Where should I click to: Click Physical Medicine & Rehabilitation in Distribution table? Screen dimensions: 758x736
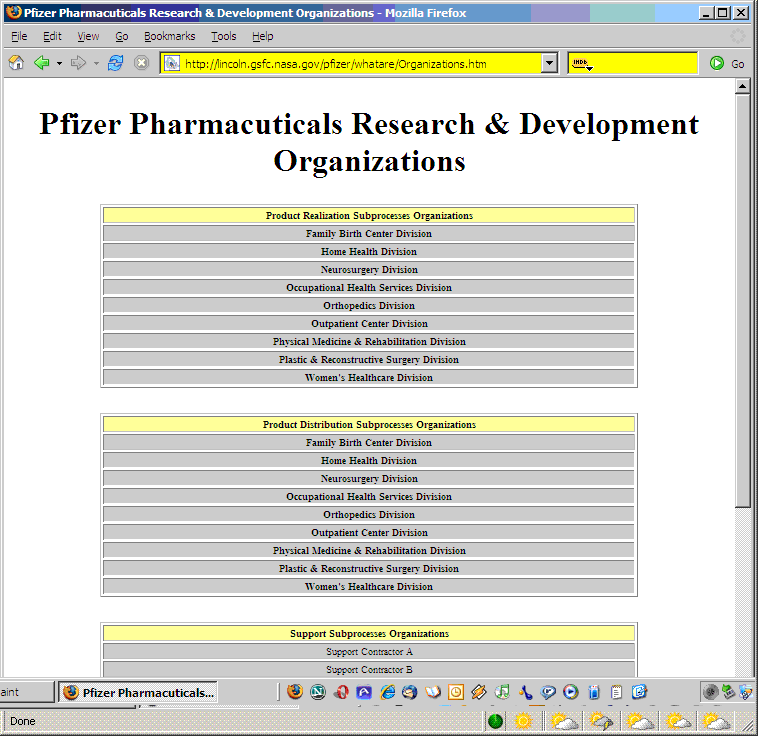click(369, 551)
